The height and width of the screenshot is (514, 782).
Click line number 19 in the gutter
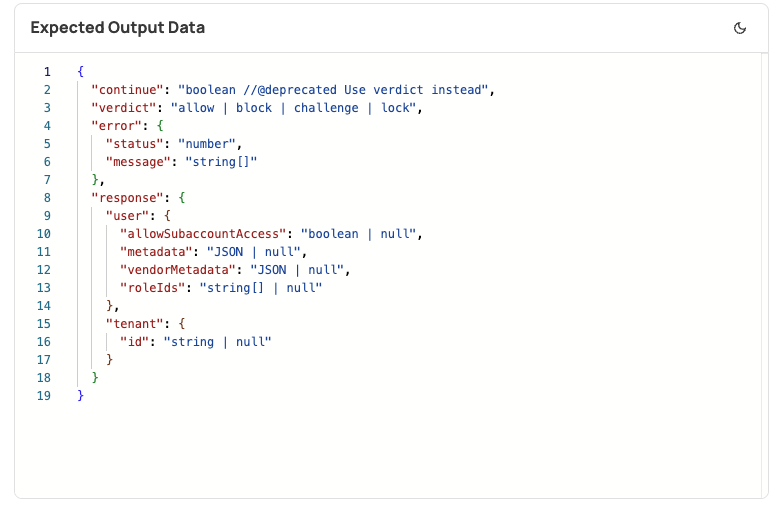(44, 396)
